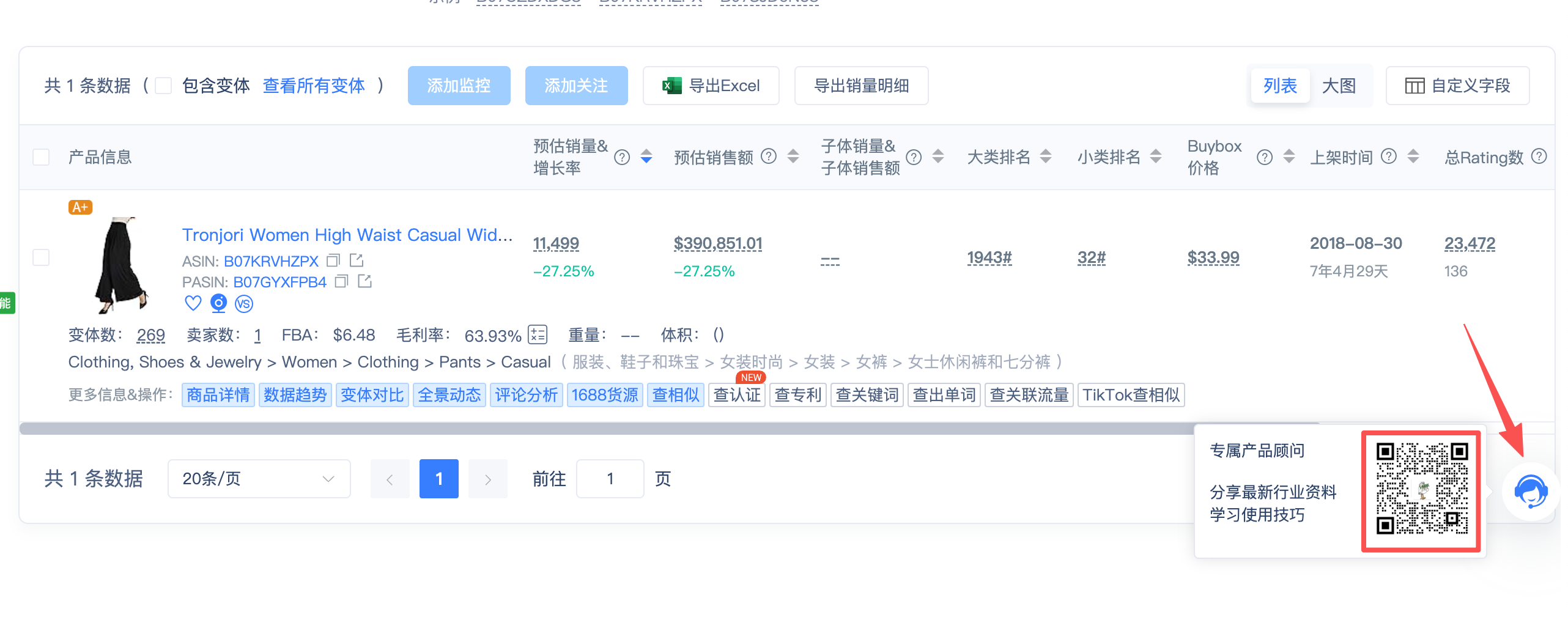Click the 添加关注 button
This screenshot has width=1568, height=620.
(577, 86)
